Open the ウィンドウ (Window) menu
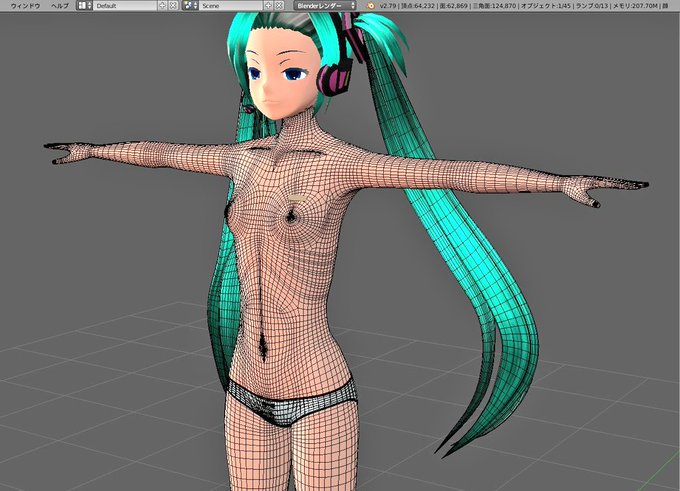The image size is (680, 491). 25,6
